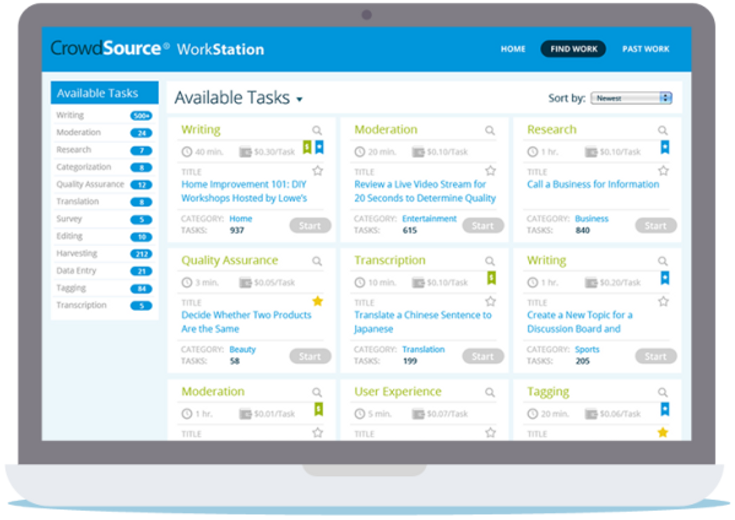Click the green bookmark on the $0.01/Task Moderation card

pyautogui.click(x=318, y=409)
